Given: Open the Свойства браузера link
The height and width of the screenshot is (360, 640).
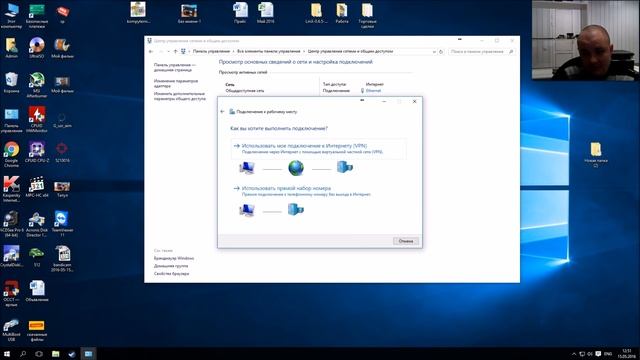Looking at the screenshot, I should (x=171, y=273).
